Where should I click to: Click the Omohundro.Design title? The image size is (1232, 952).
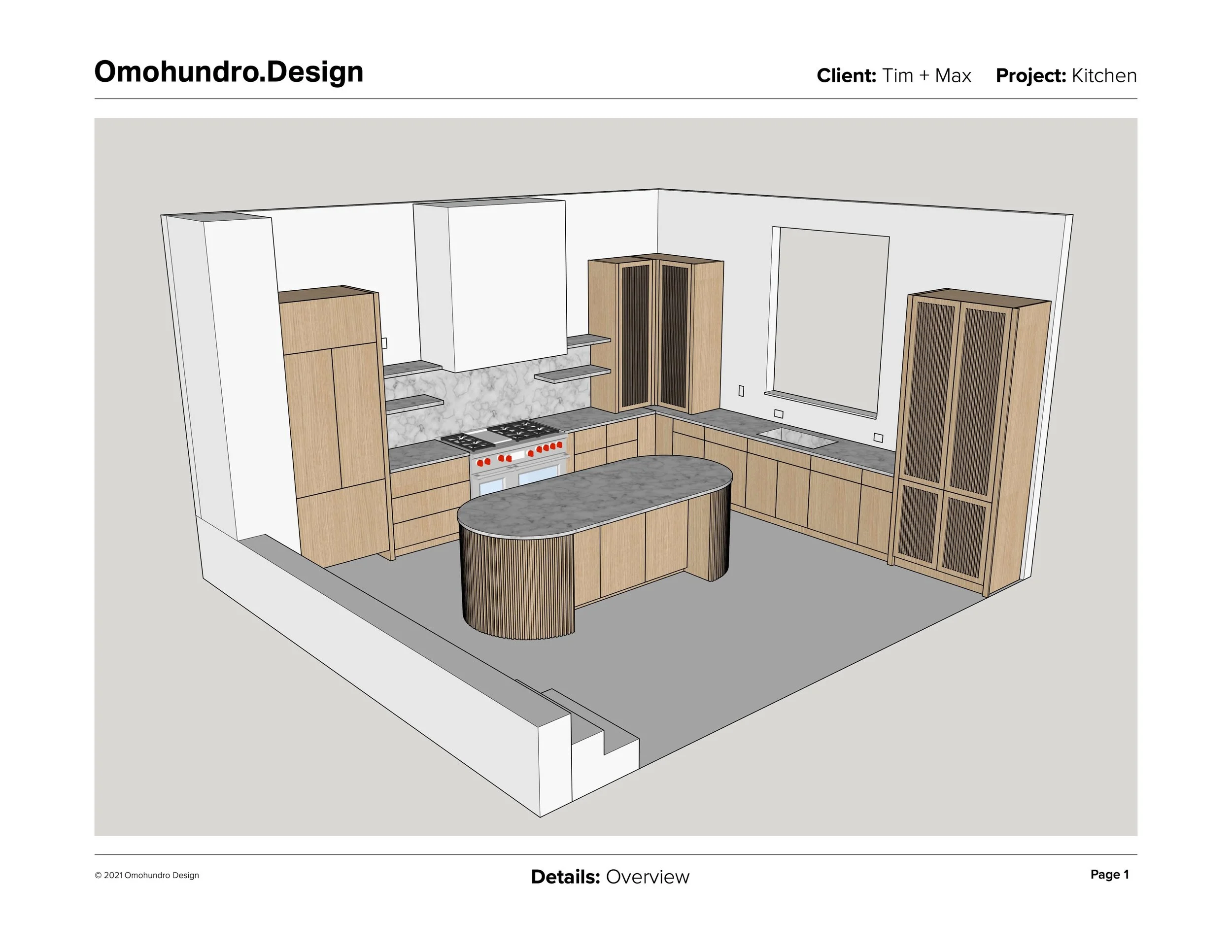(229, 72)
